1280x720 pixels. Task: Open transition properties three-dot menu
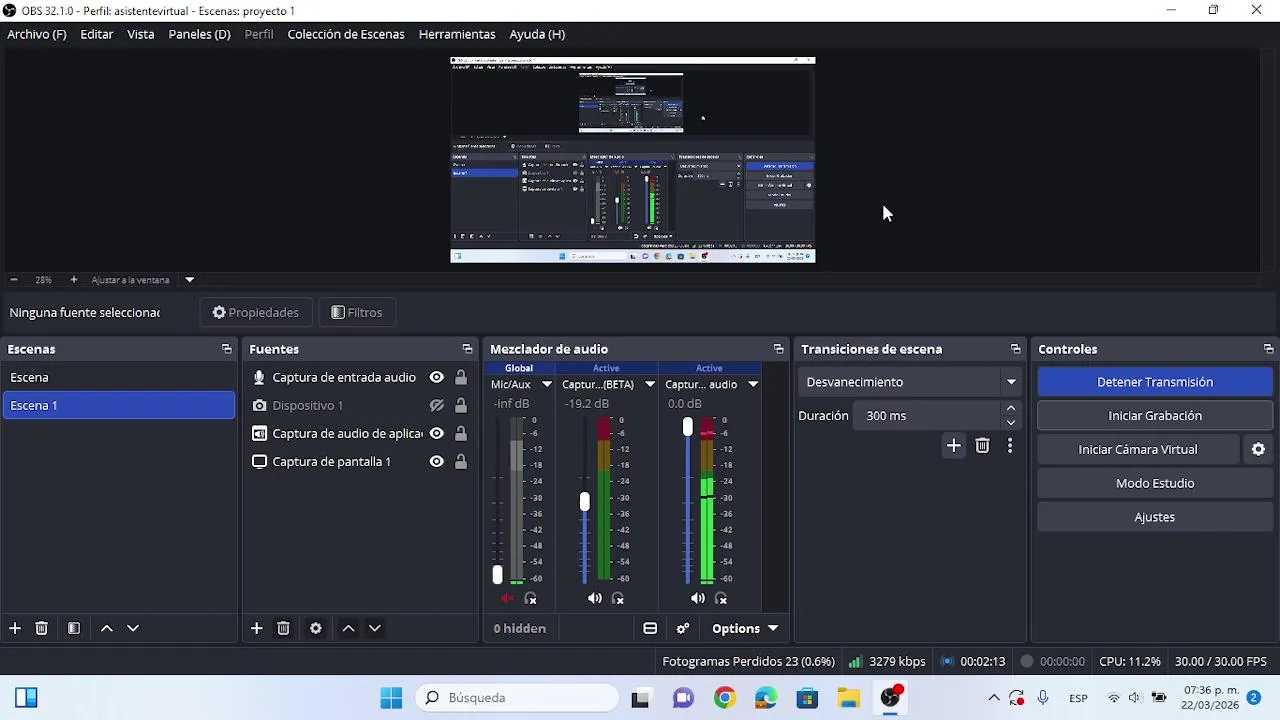(x=1010, y=446)
